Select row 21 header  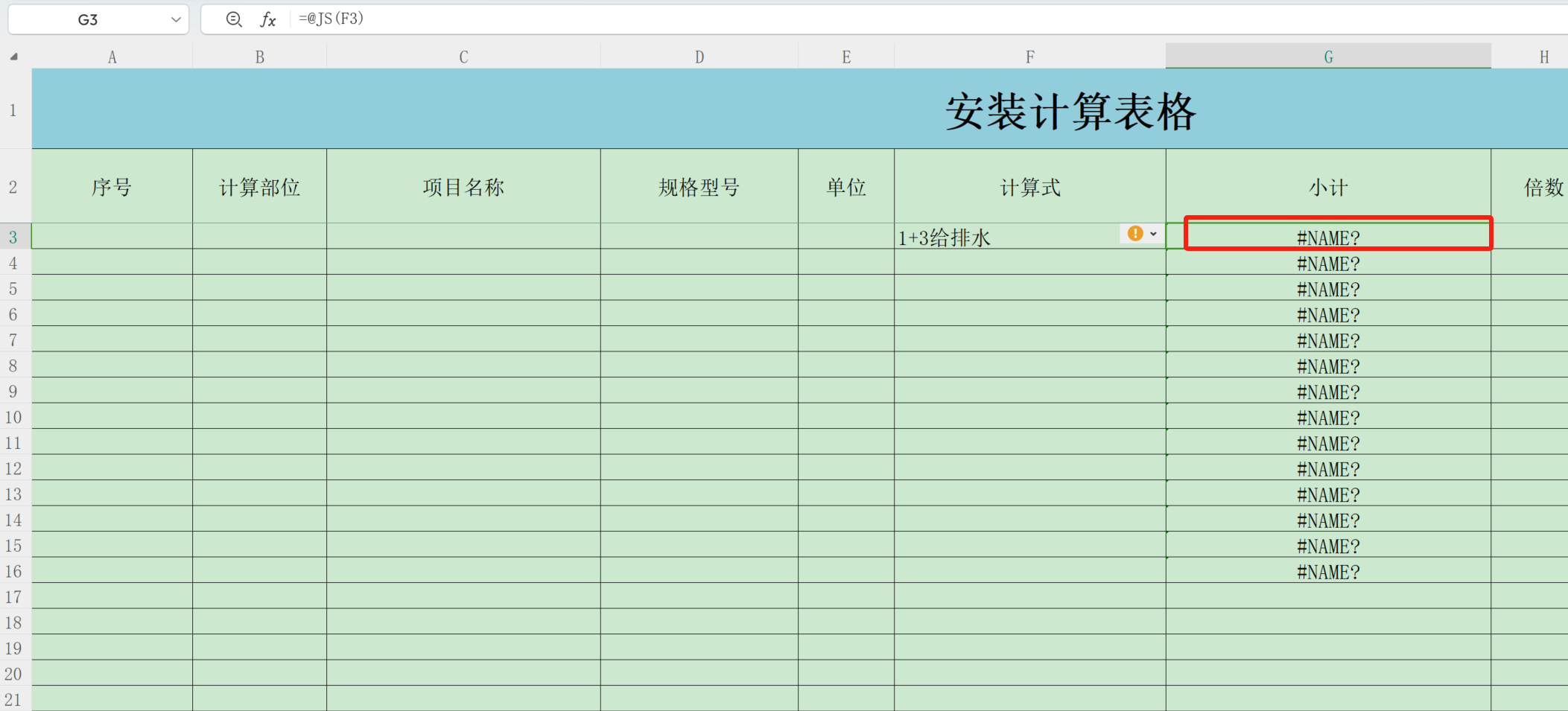pos(15,699)
